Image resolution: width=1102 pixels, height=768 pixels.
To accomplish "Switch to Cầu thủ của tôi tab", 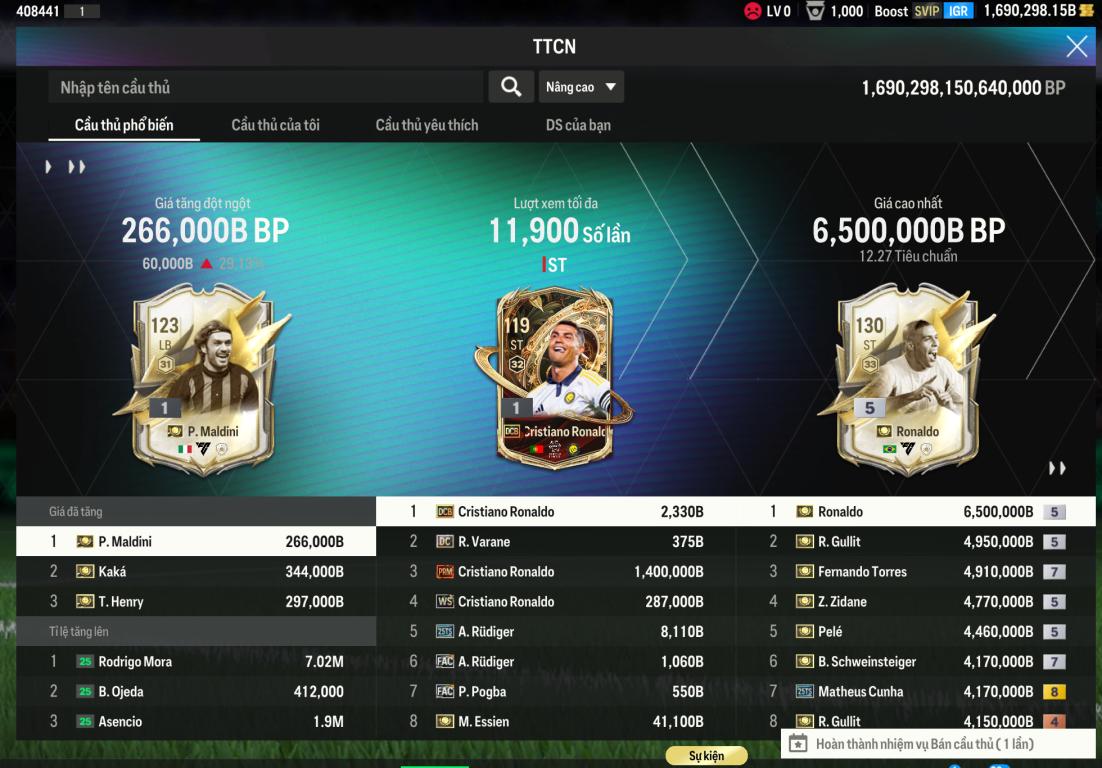I will tap(276, 125).
